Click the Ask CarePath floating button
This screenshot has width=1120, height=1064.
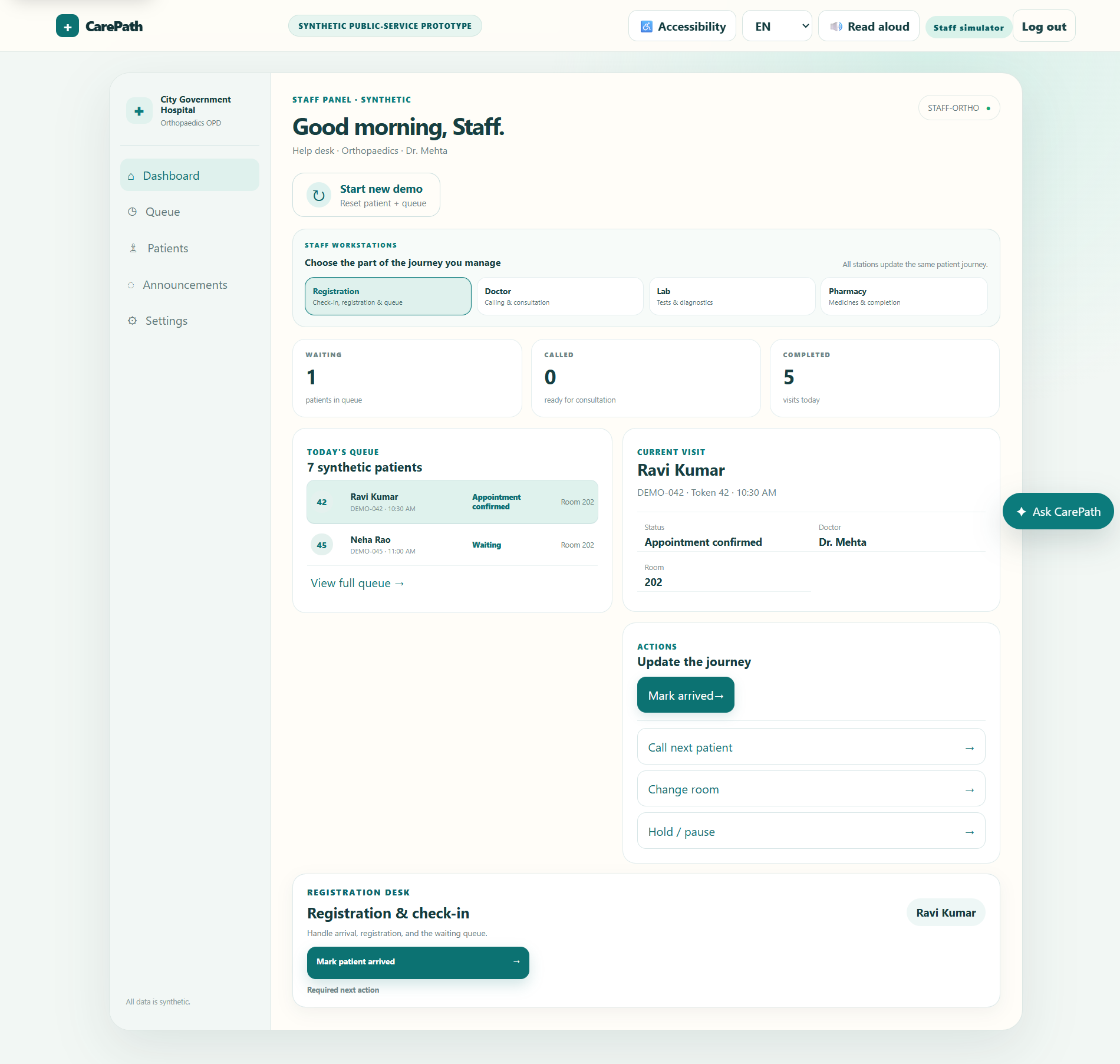pos(1058,512)
